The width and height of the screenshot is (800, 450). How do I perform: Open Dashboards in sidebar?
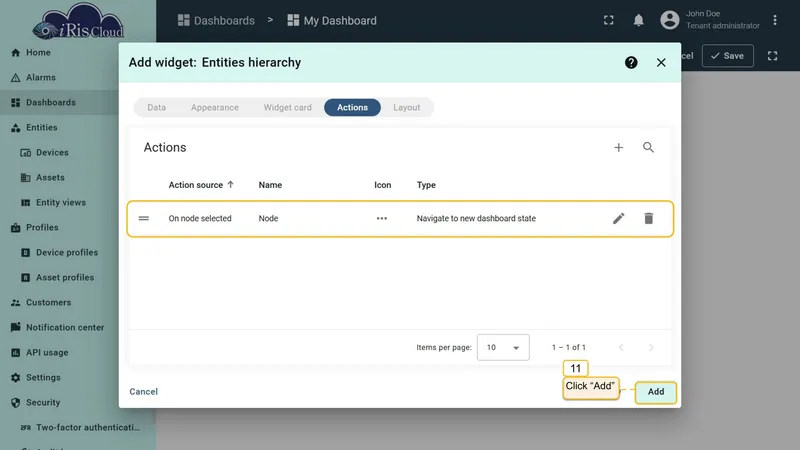(59, 103)
